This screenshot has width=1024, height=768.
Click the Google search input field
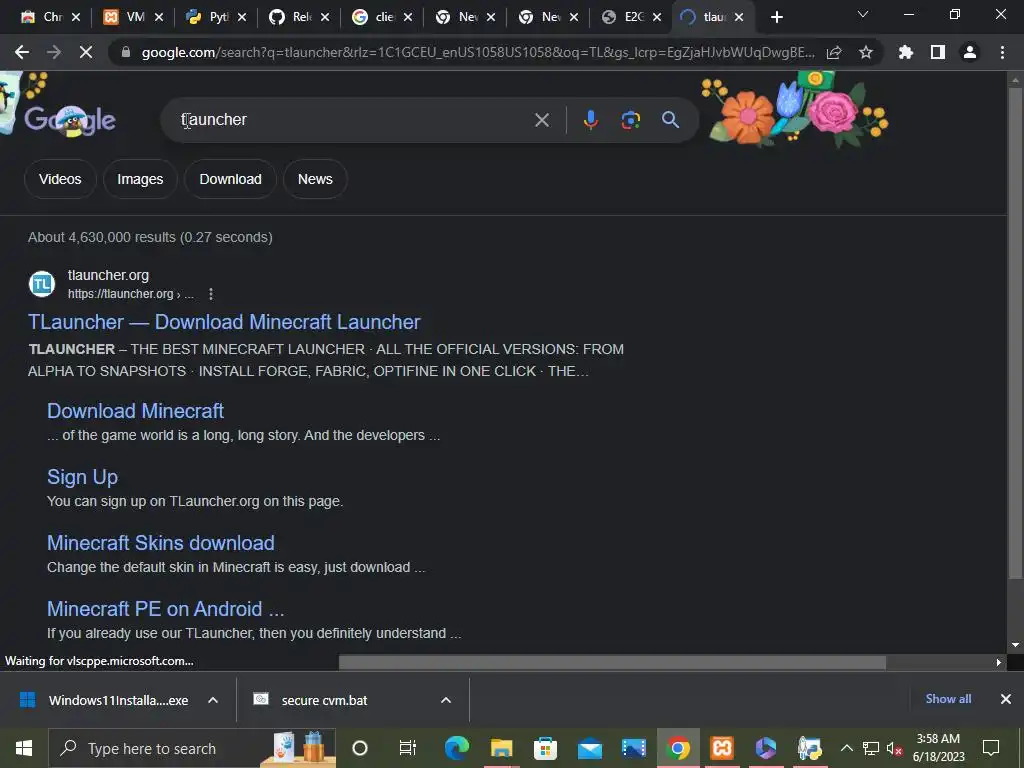click(353, 120)
